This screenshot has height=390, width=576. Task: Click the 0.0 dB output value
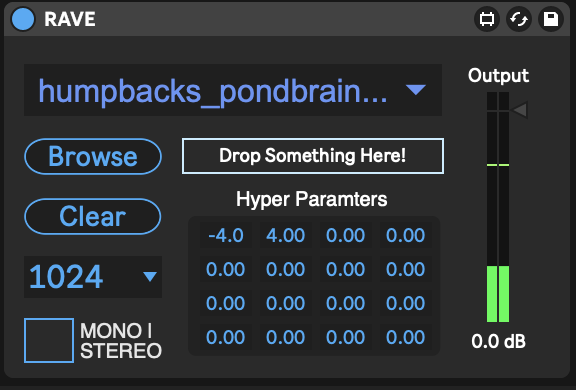click(x=498, y=341)
